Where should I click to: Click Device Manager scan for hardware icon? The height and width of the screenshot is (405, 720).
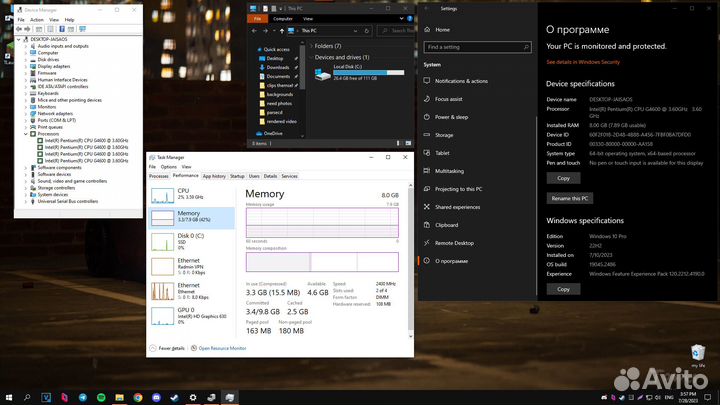[82, 29]
